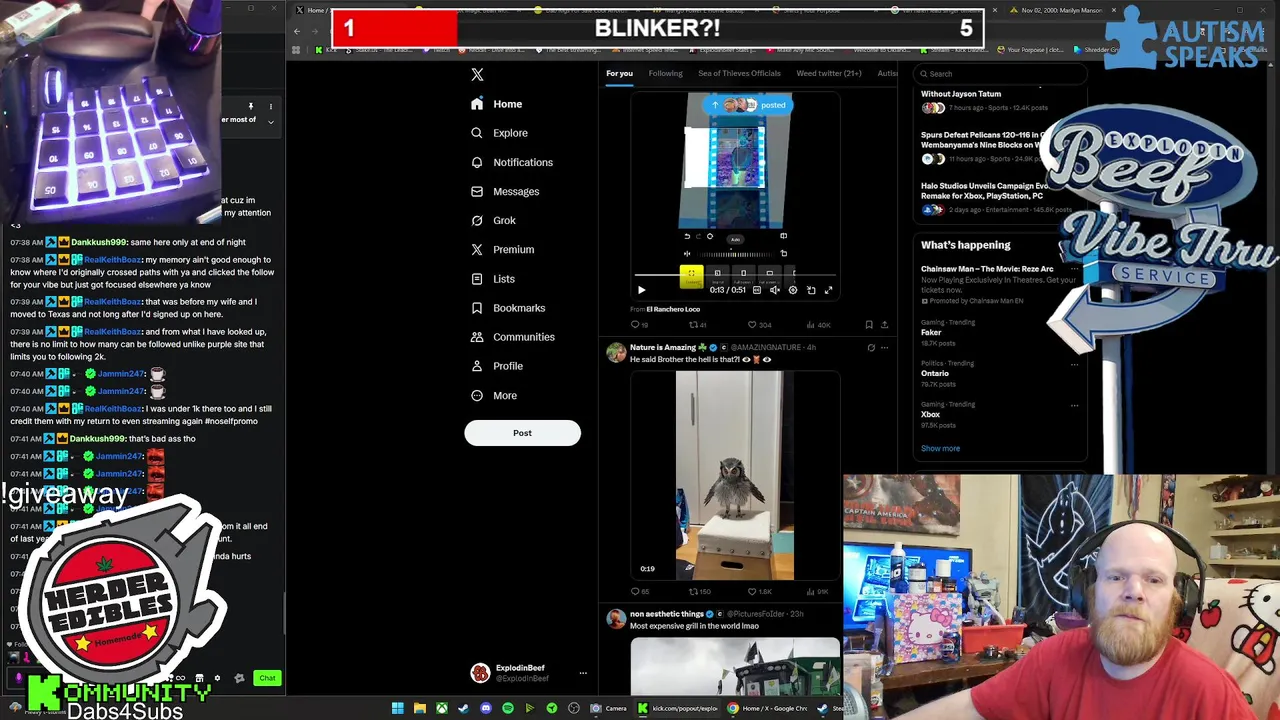Image resolution: width=1280 pixels, height=720 pixels.
Task: Open Nature is Amazing profile avatar
Action: (616, 352)
